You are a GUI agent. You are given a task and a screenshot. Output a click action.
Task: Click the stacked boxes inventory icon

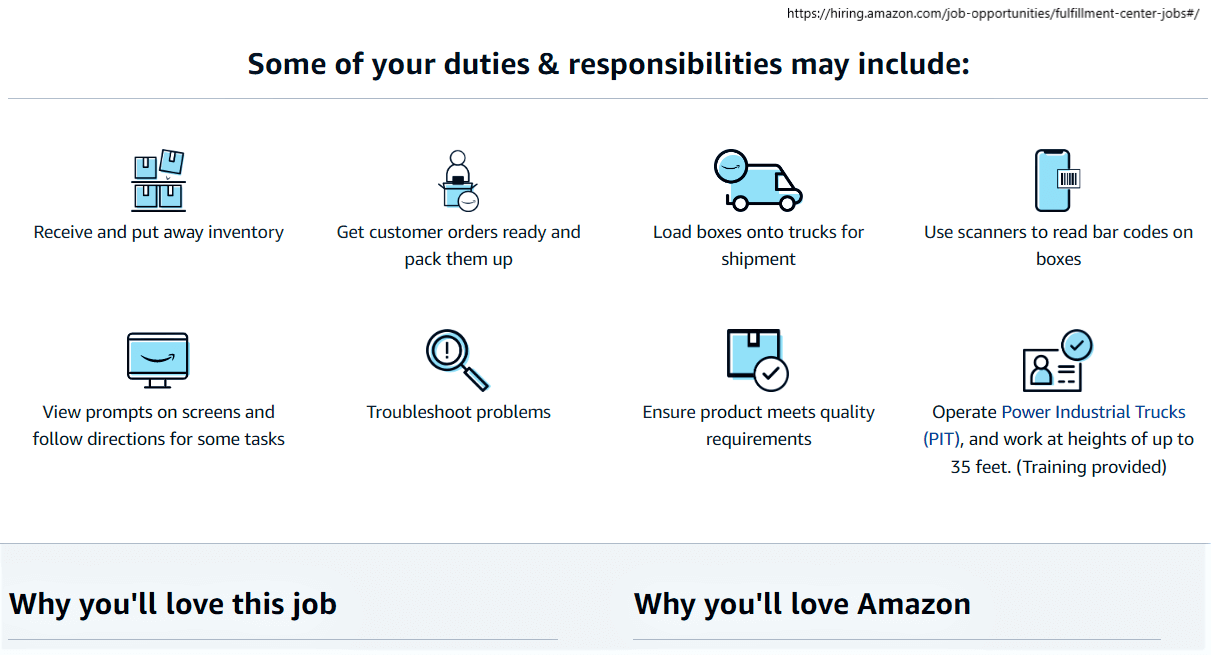(x=158, y=180)
